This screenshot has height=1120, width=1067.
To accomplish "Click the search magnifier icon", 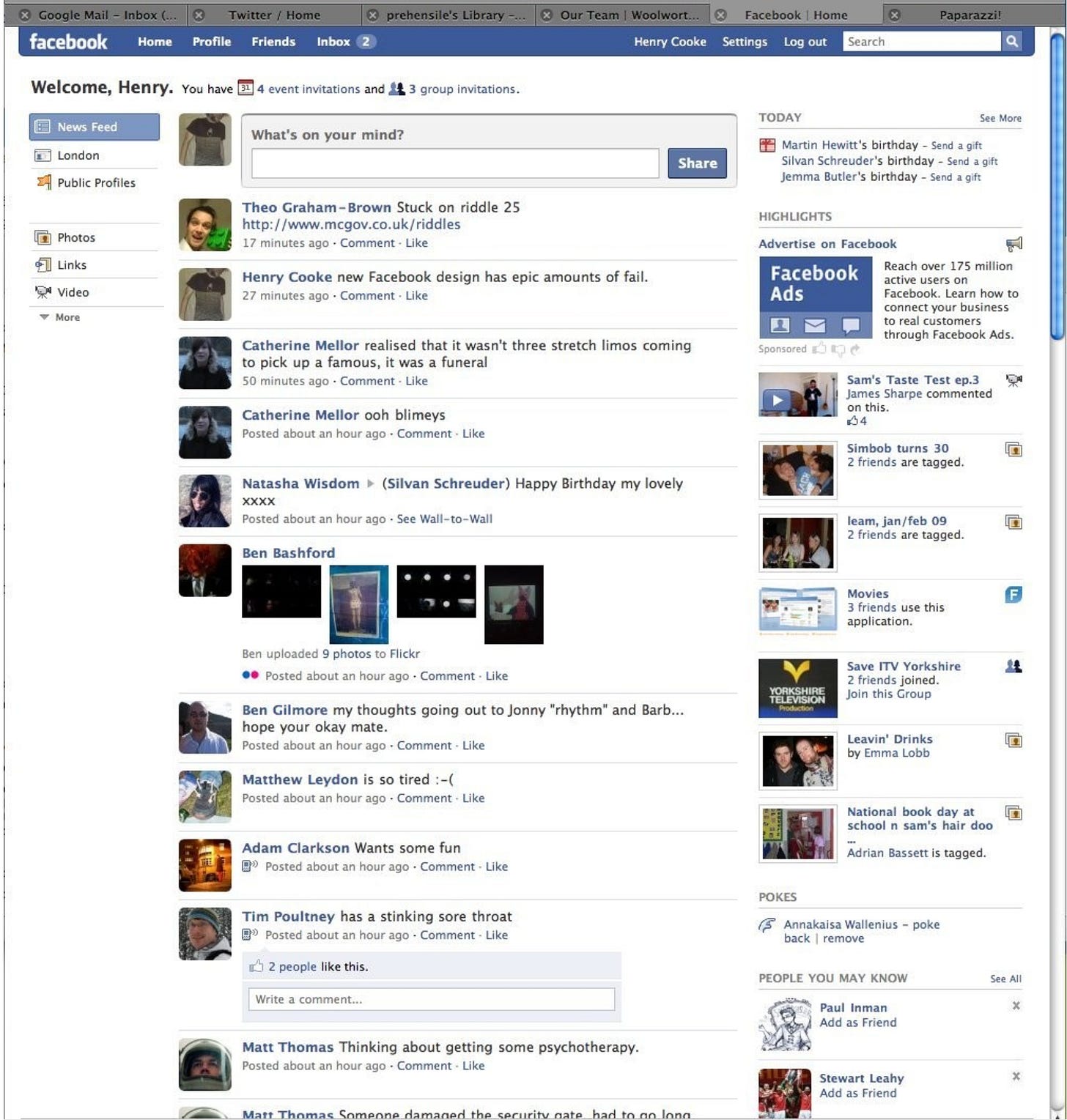I will point(1011,42).
